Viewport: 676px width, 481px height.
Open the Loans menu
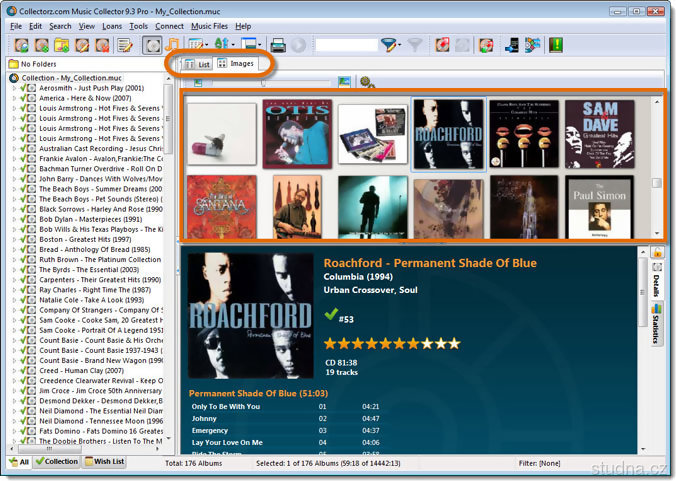click(112, 26)
